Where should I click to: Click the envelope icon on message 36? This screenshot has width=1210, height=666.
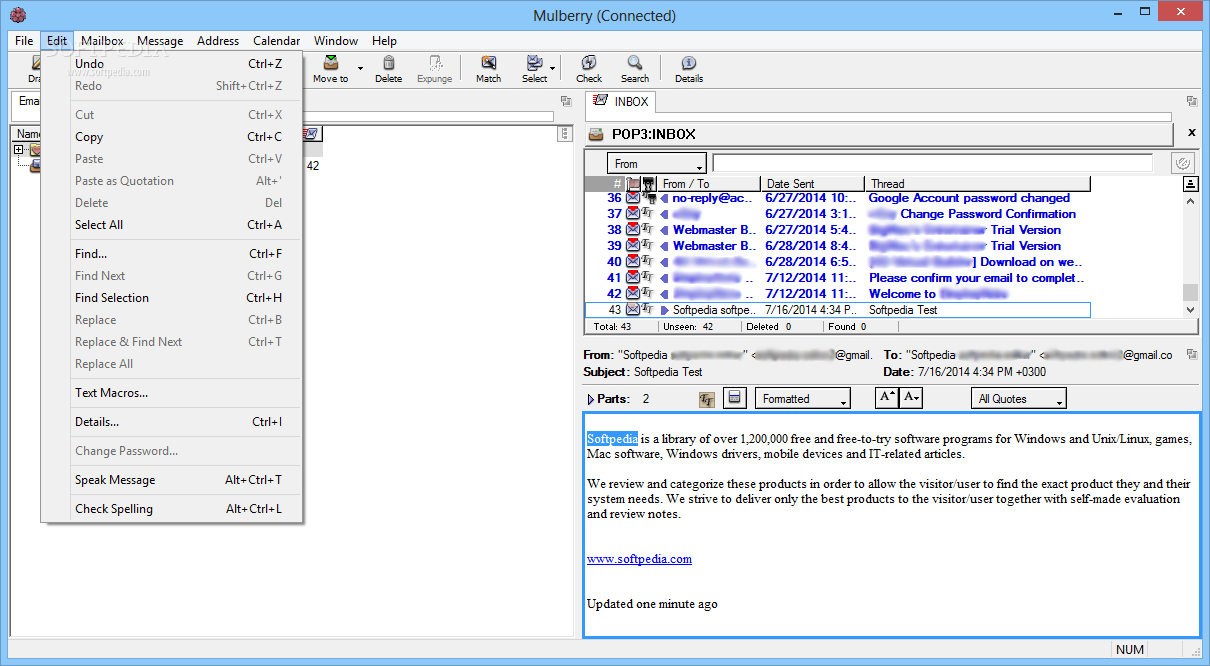[x=633, y=198]
